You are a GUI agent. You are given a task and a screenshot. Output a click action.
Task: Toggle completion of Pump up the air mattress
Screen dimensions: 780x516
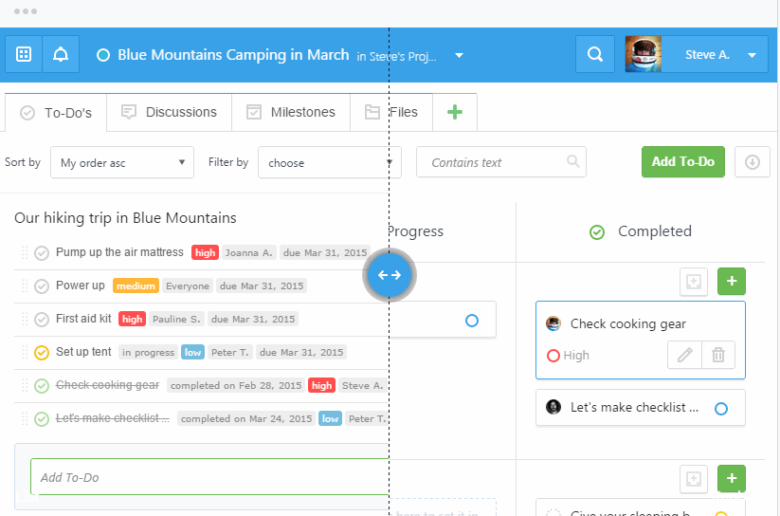(x=42, y=253)
